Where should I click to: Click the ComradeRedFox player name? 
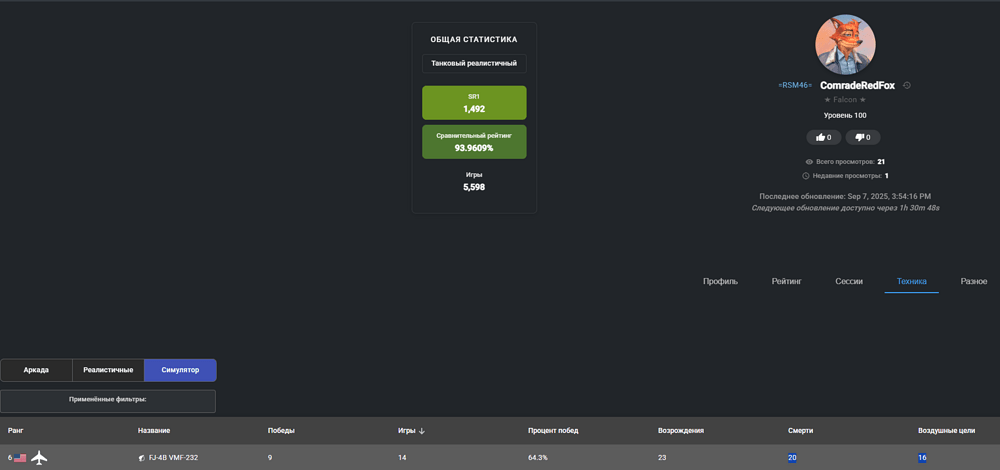point(857,85)
